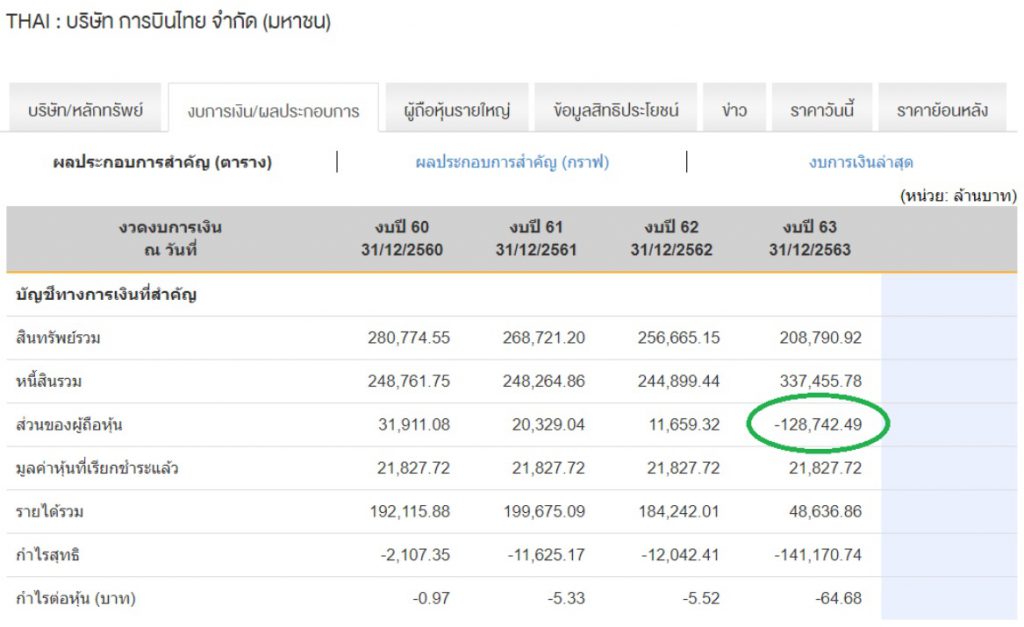Click liabilities value 248,264.86

pos(543,381)
